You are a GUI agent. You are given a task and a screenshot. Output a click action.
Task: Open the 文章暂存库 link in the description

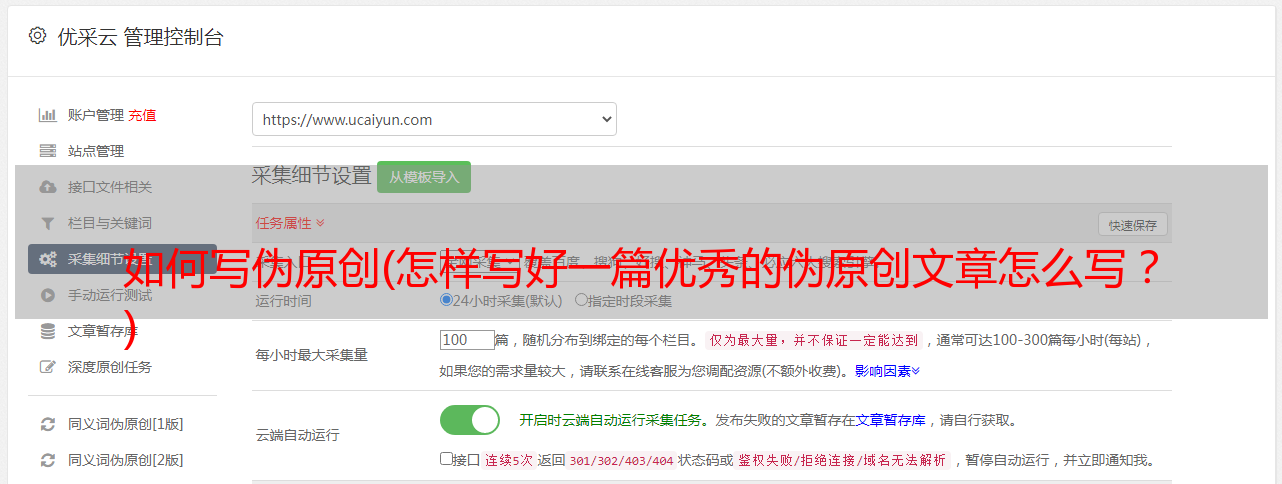pyautogui.click(x=890, y=420)
